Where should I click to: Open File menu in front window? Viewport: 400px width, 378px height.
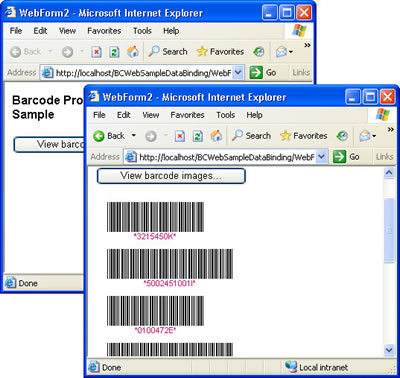point(99,115)
